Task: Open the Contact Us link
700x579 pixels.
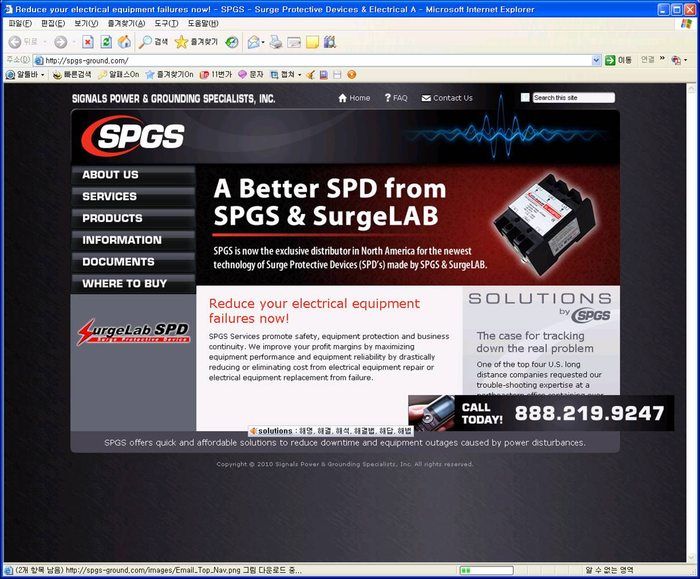Action: pos(447,98)
